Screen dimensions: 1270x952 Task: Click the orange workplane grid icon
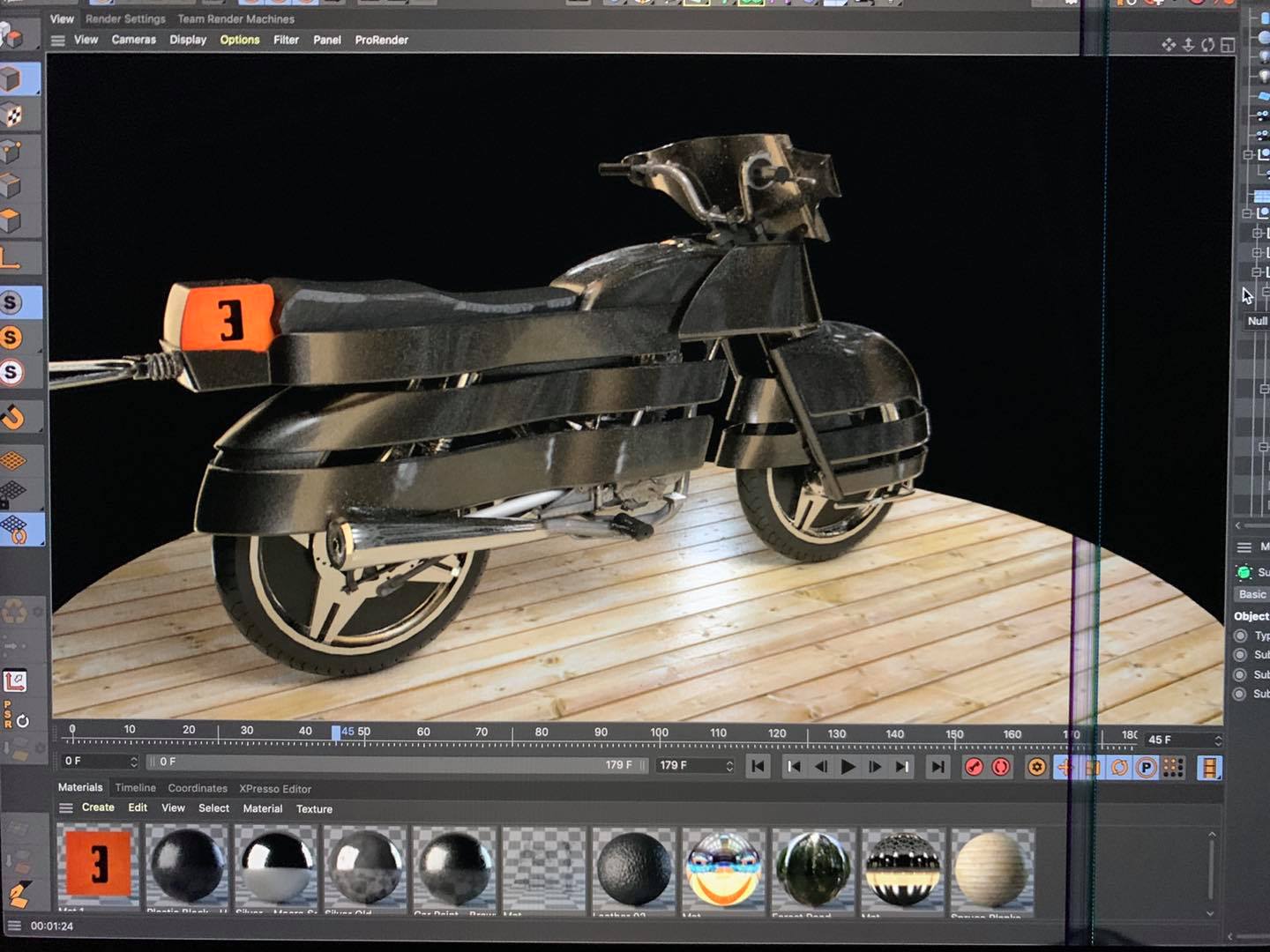11,460
